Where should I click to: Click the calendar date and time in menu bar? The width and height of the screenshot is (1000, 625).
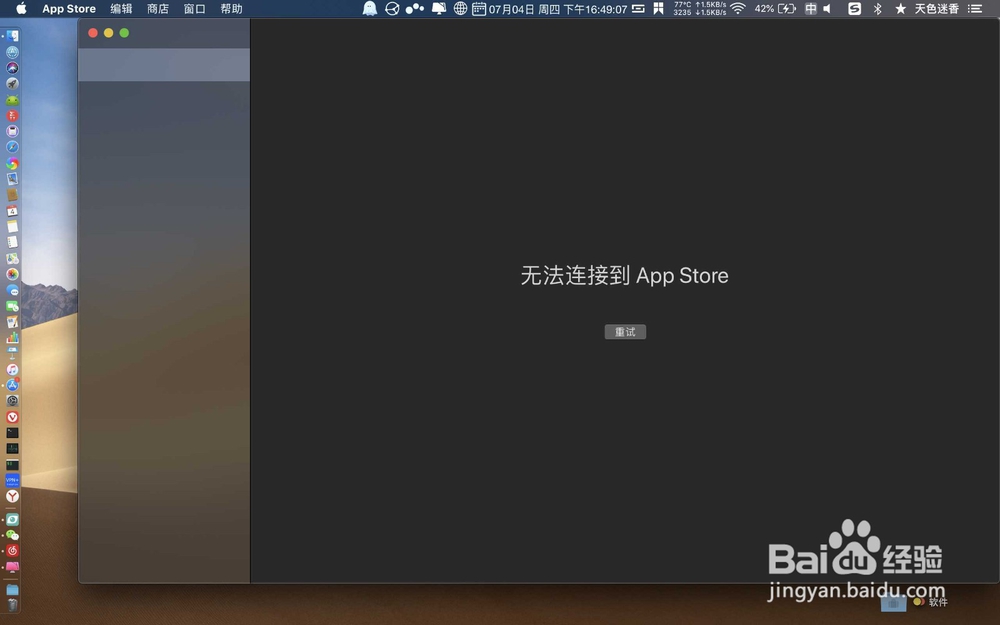(x=550, y=9)
